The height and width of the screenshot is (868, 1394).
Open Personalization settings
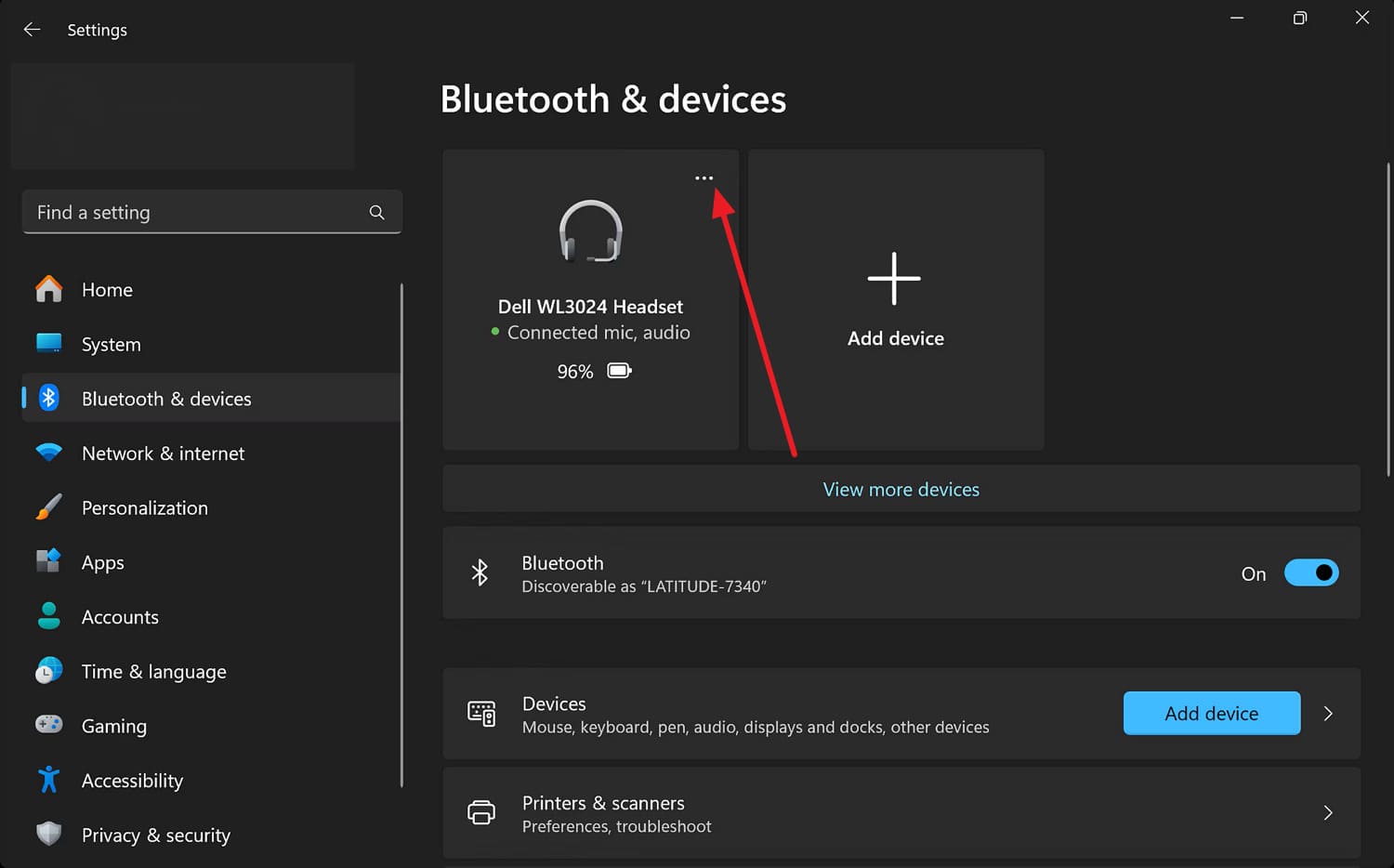coord(212,507)
